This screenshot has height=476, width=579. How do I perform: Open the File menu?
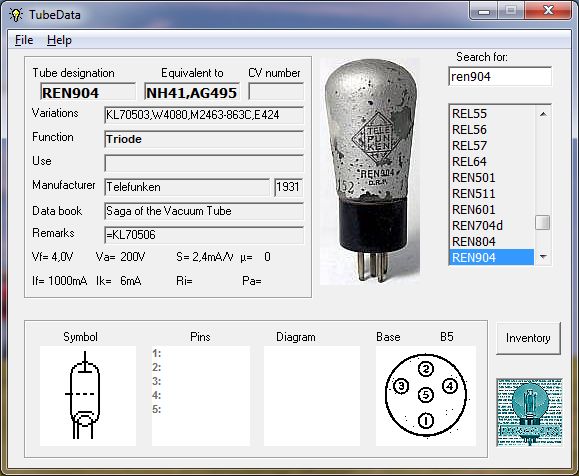[x=24, y=40]
